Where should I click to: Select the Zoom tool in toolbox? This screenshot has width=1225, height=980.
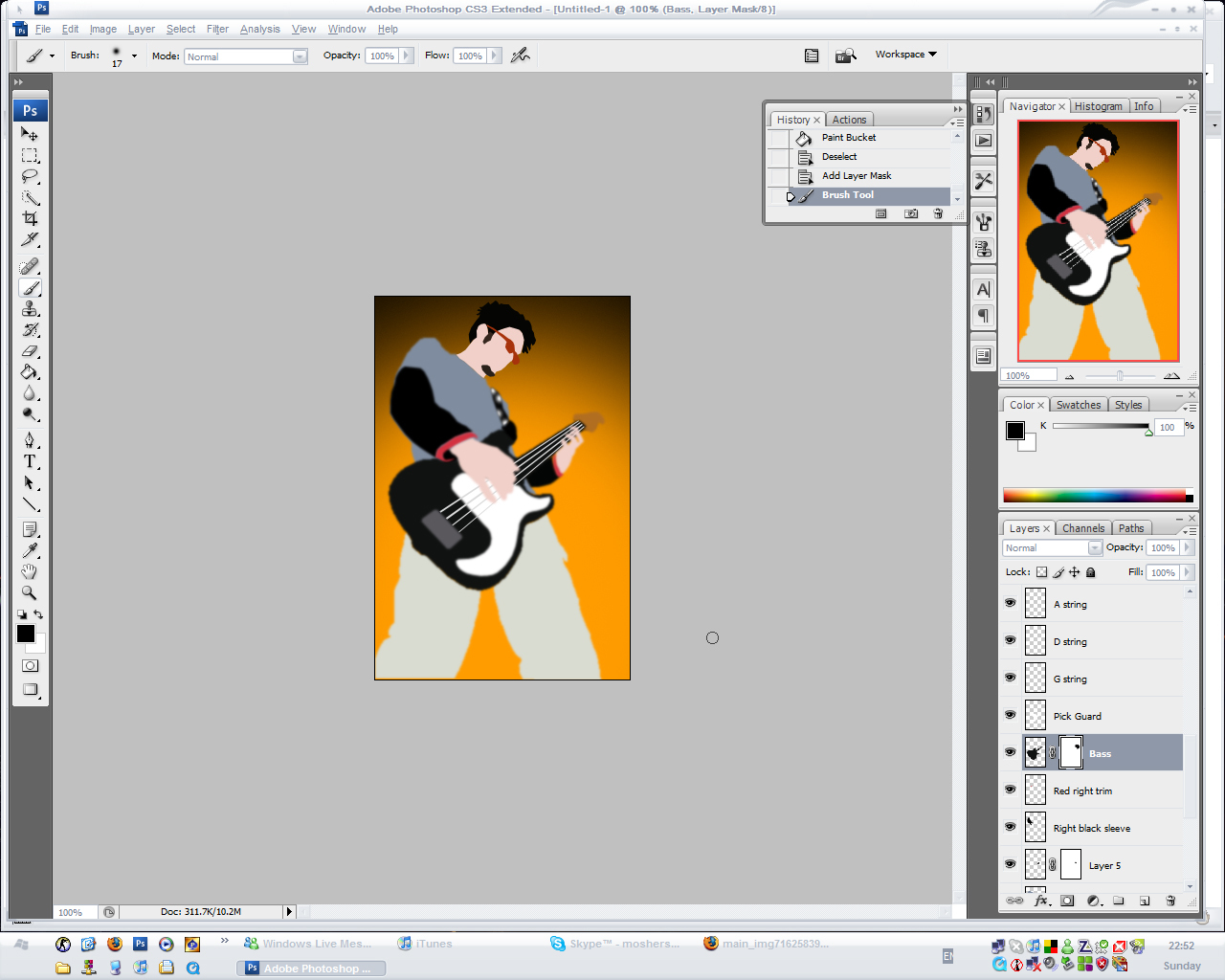[x=30, y=593]
